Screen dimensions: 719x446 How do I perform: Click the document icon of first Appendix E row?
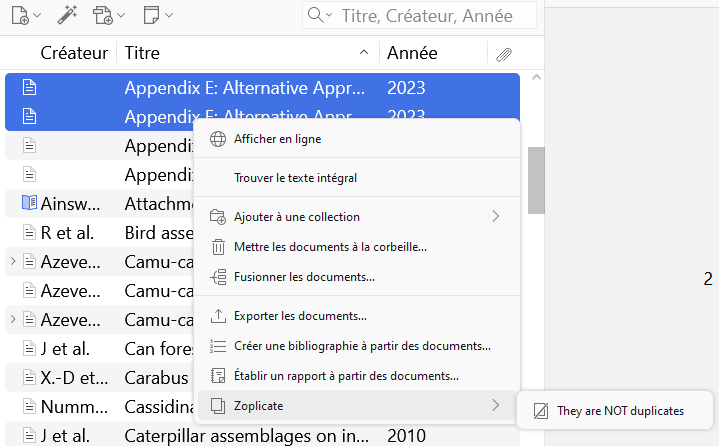click(29, 87)
